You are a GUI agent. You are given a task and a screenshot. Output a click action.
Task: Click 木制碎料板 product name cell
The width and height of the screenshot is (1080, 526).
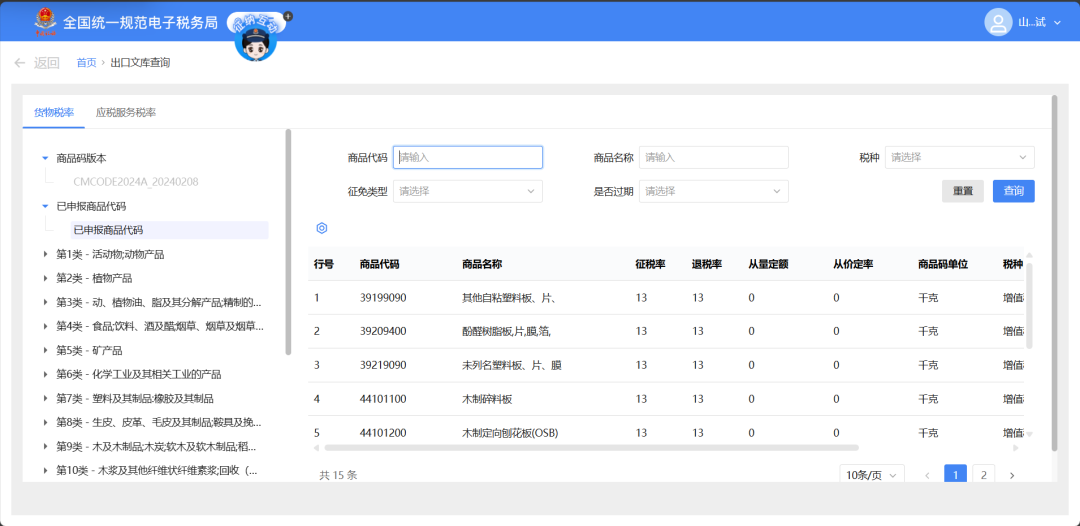487,399
